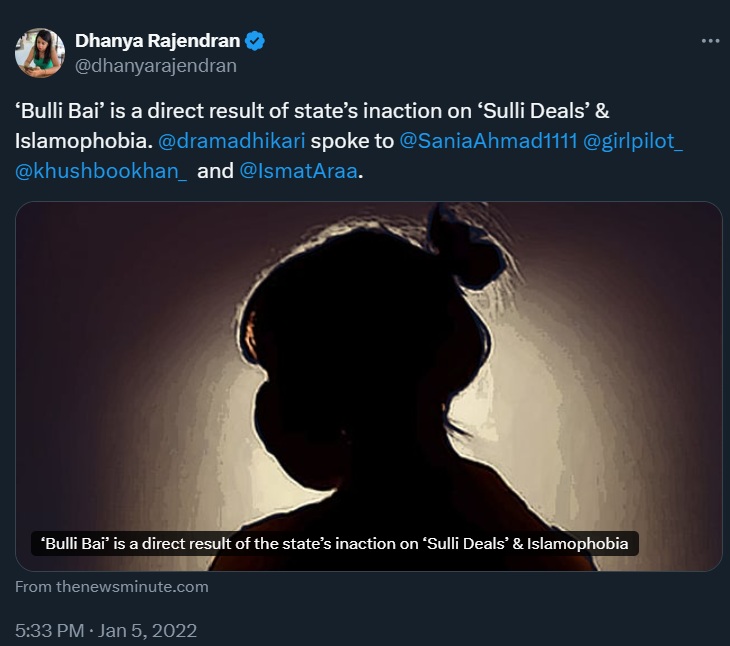Viewport: 730px width, 646px height.
Task: Open the @SaniaAhmad1111 profile mention
Action: [488, 142]
